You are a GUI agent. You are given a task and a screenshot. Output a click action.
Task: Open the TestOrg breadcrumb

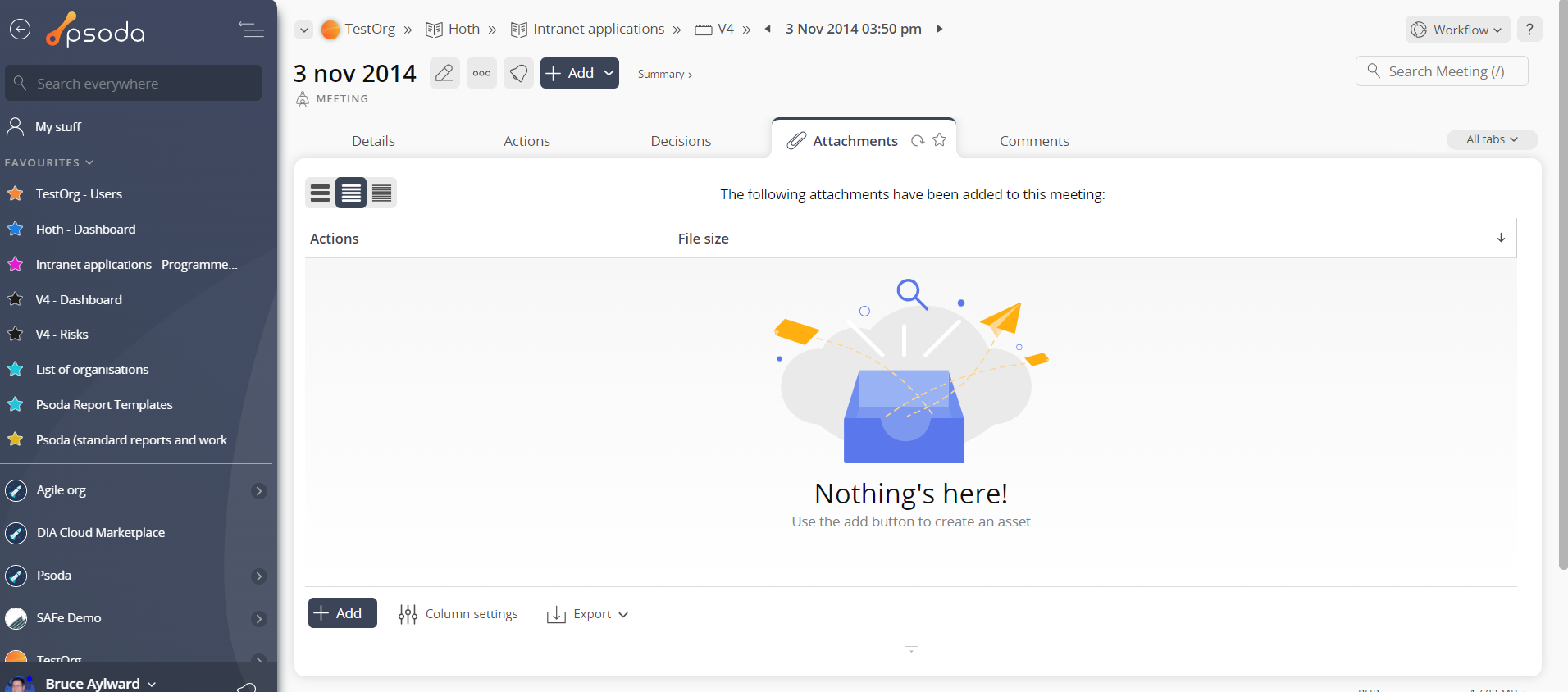(x=358, y=29)
